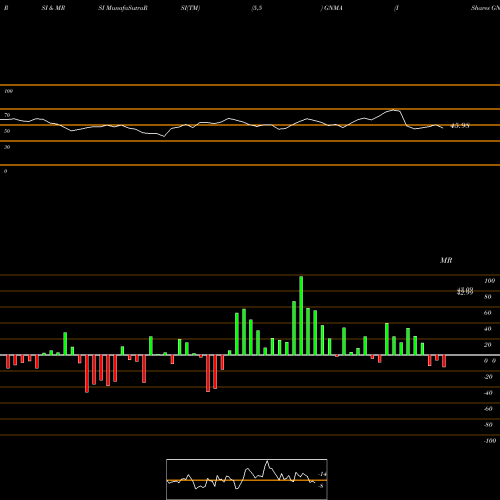The width and height of the screenshot is (500, 500).
Task: Click the 'SI & MR' header label
Action: 53,8
